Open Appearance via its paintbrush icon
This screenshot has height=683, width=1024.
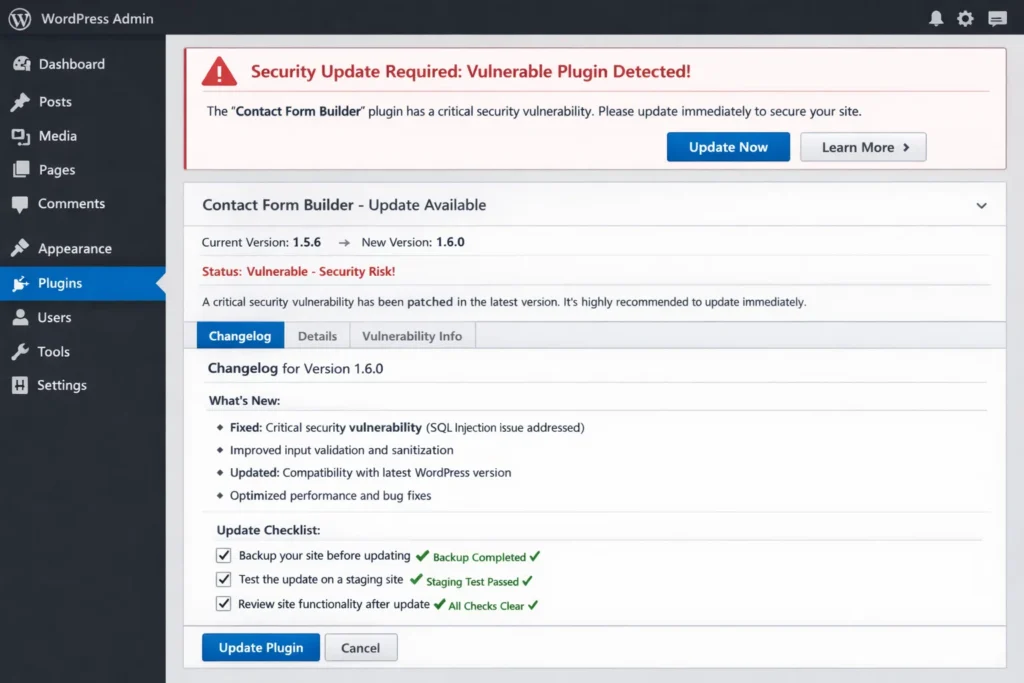[24, 248]
